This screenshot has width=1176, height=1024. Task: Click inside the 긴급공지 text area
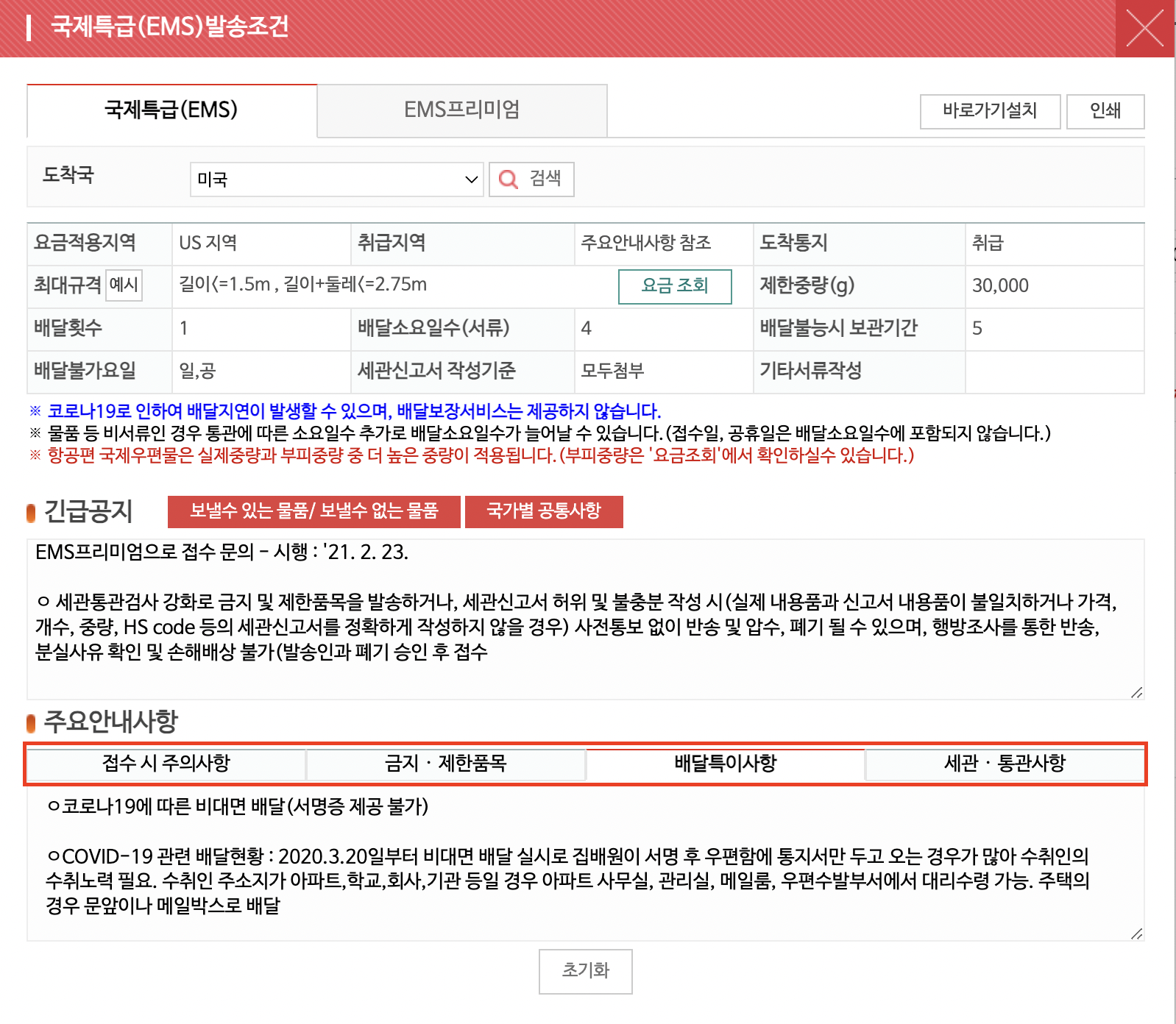(586, 619)
